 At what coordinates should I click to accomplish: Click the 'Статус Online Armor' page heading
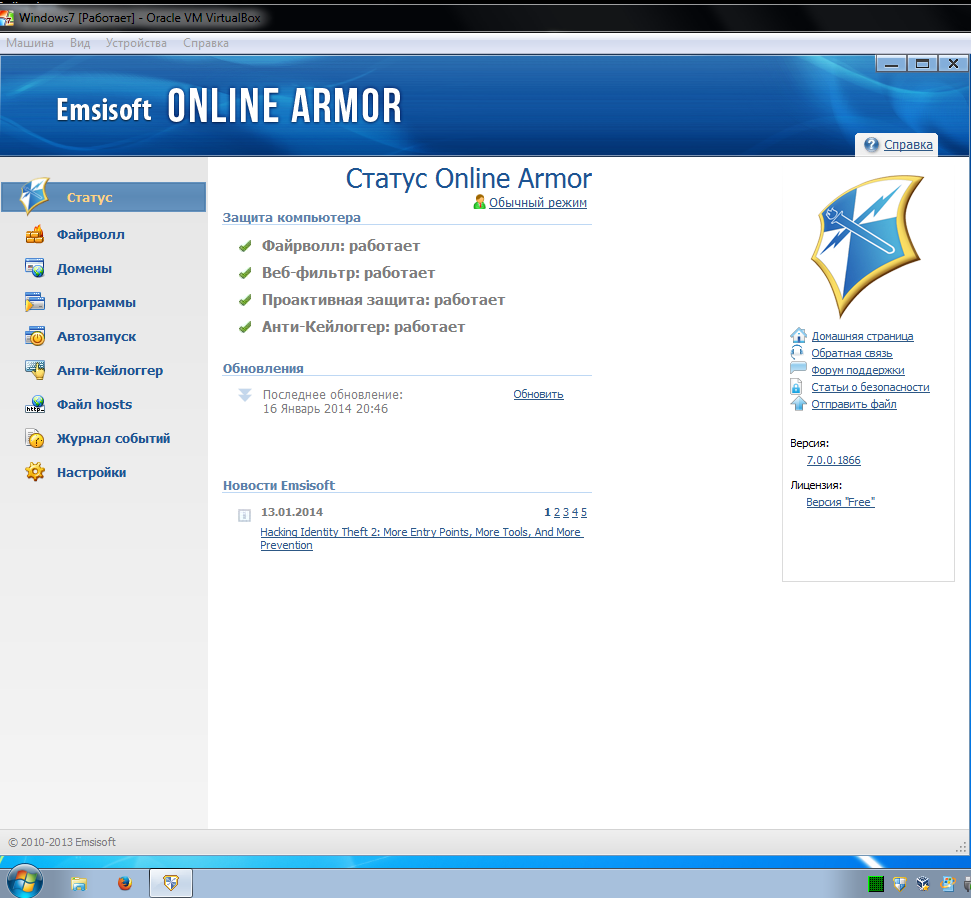(x=468, y=178)
